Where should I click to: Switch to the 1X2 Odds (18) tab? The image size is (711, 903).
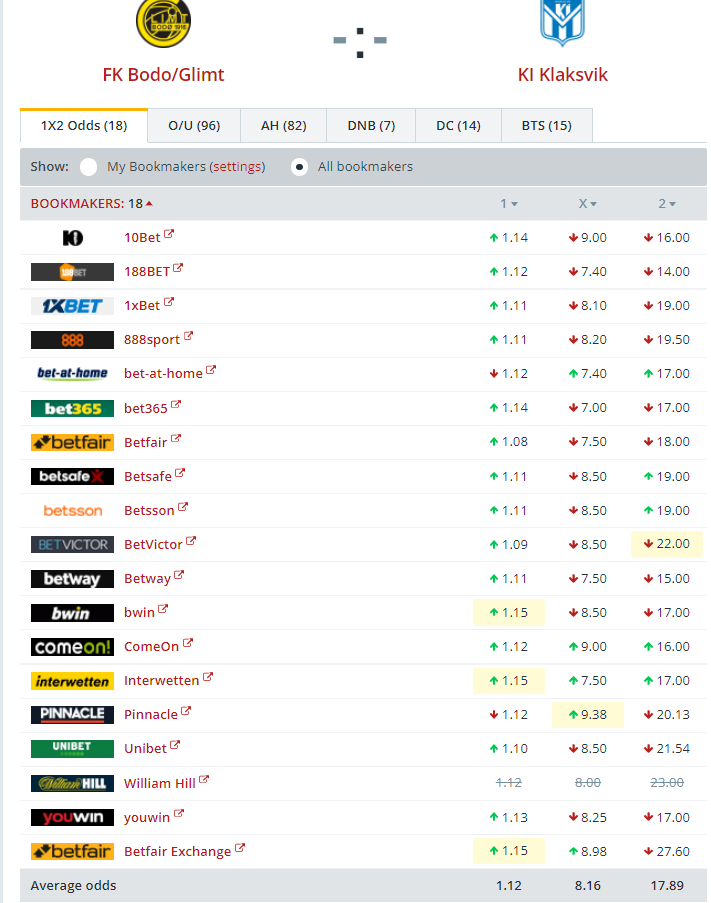tap(84, 126)
